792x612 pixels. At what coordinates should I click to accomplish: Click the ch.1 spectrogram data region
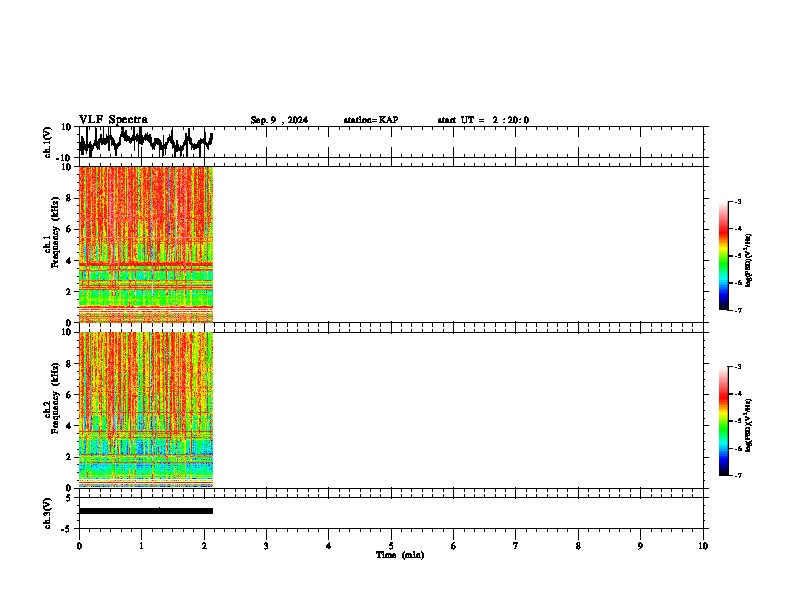coord(146,244)
